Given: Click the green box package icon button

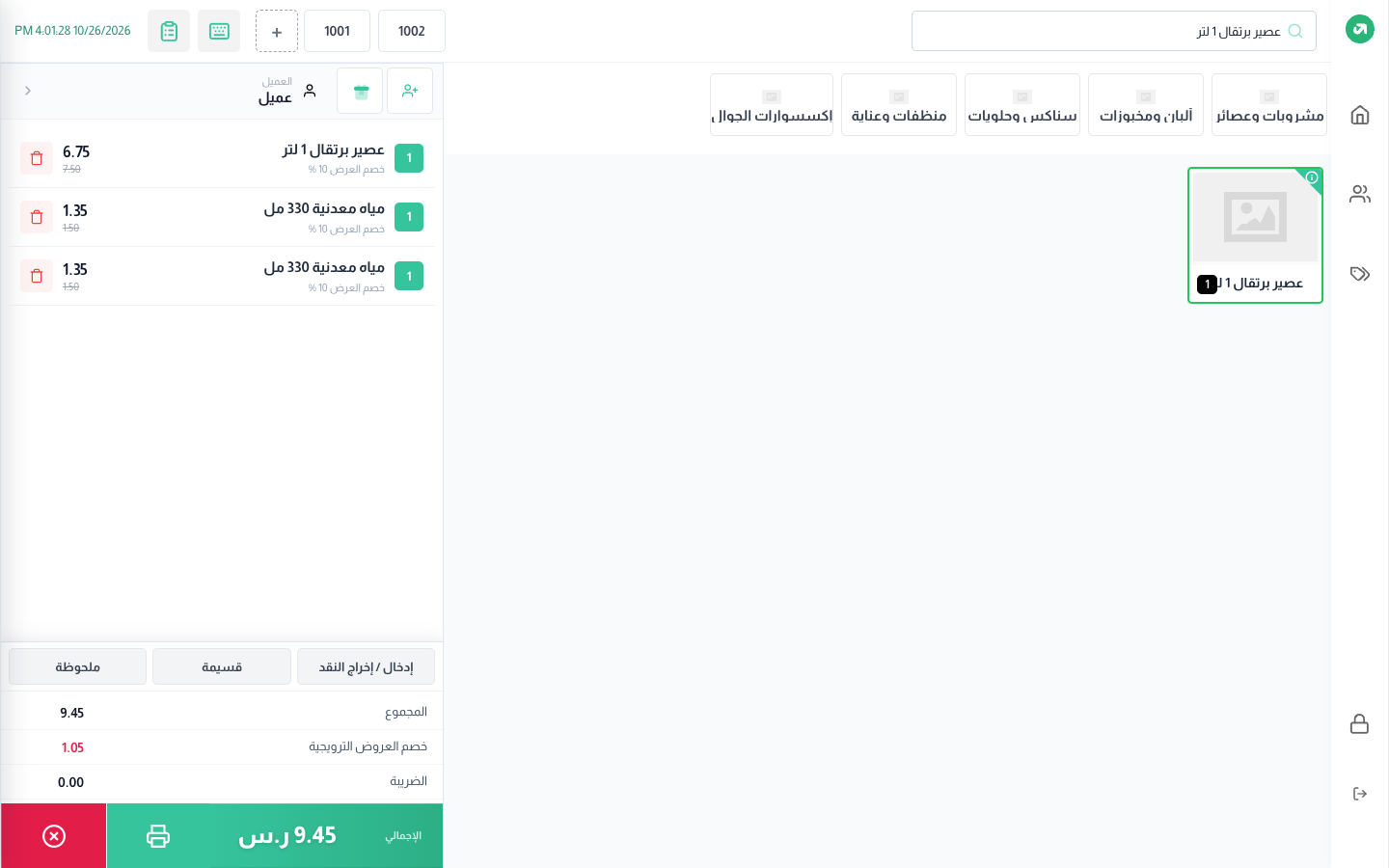Looking at the screenshot, I should point(360,91).
